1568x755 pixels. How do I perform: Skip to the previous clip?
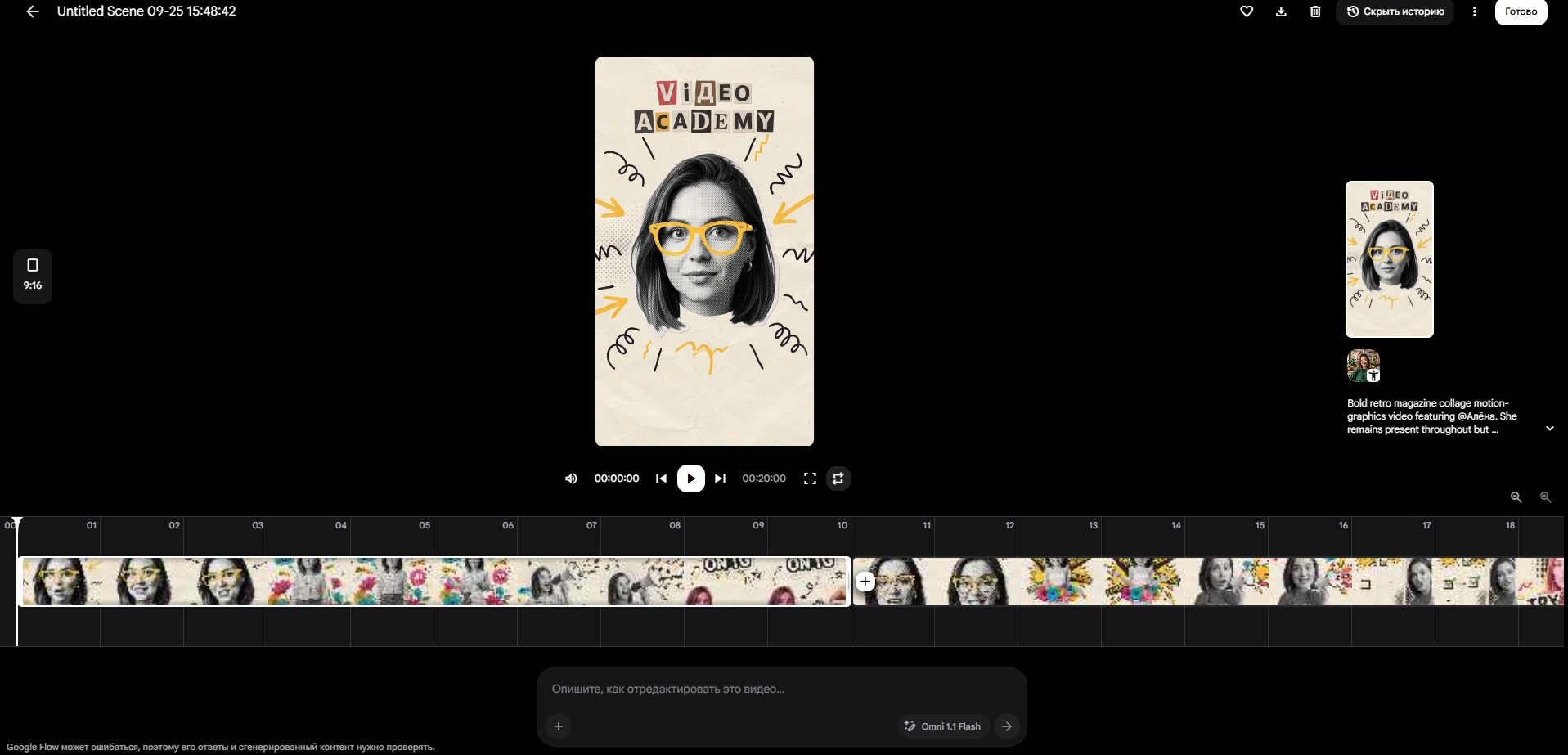point(661,479)
